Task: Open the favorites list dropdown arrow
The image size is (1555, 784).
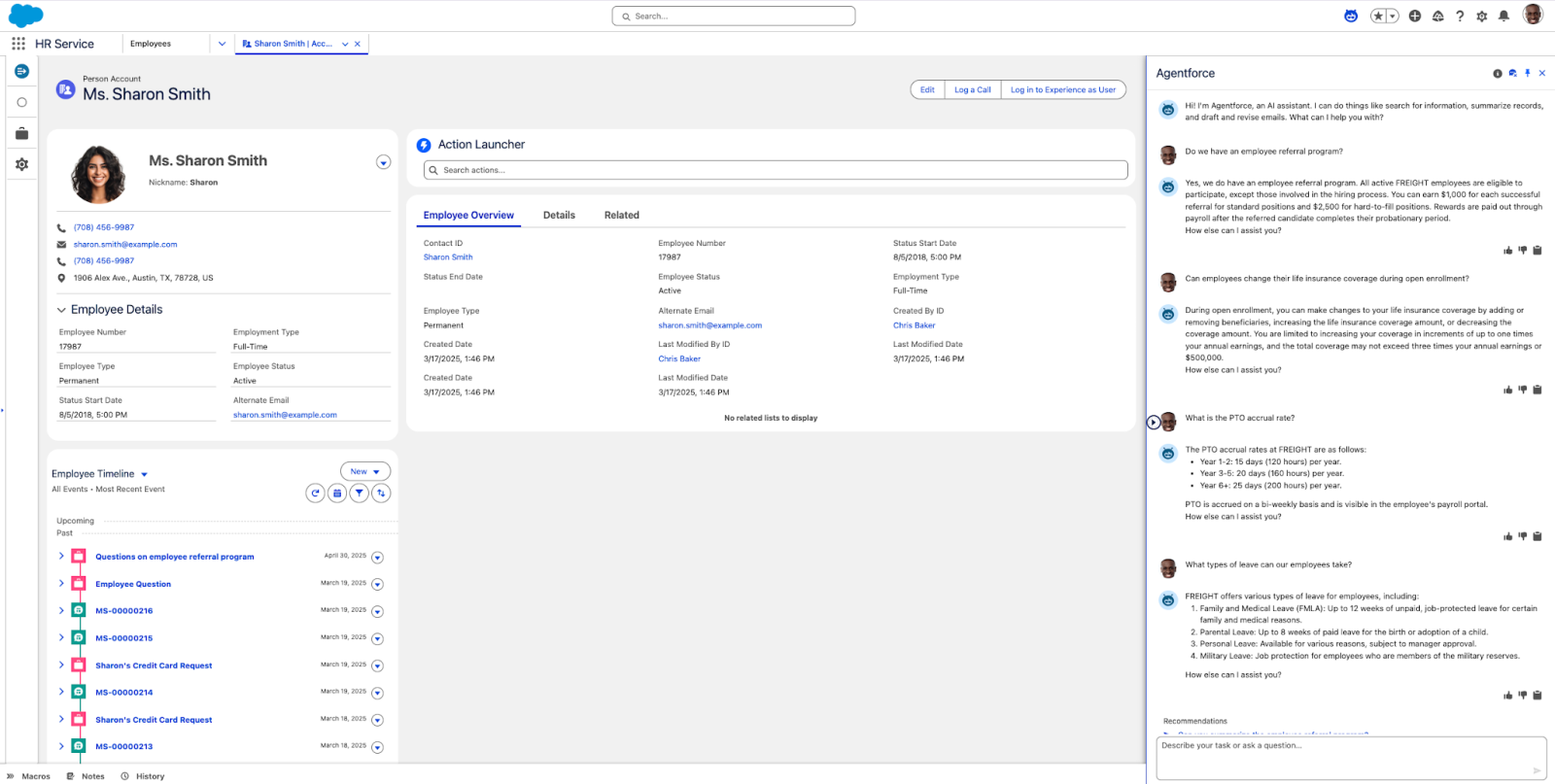Action: 1393,16
